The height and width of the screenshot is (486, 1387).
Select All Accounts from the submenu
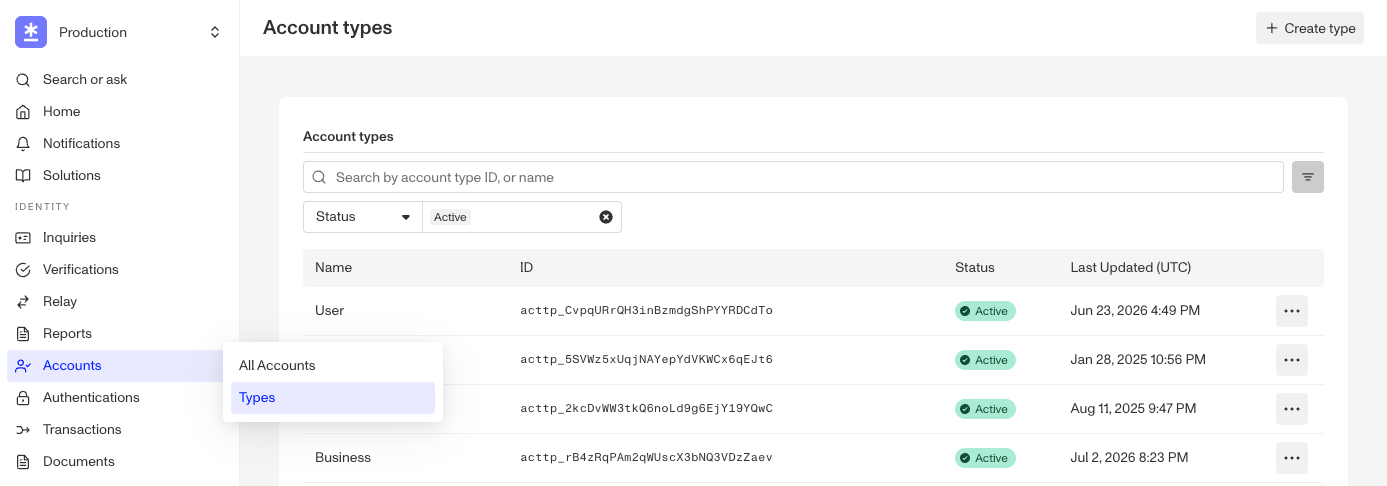pos(333,366)
